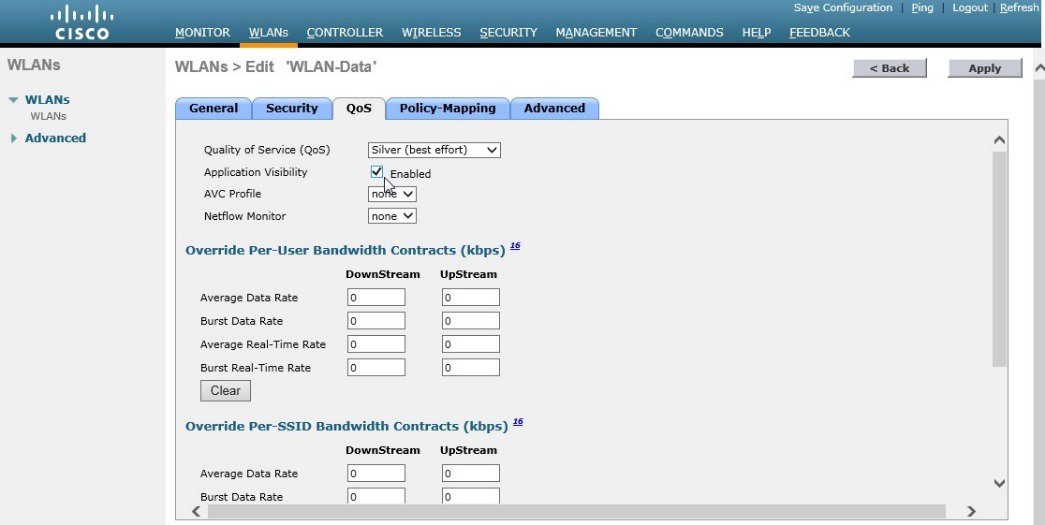Viewport: 1045px width, 525px height.
Task: Click the Logout link
Action: tap(970, 8)
